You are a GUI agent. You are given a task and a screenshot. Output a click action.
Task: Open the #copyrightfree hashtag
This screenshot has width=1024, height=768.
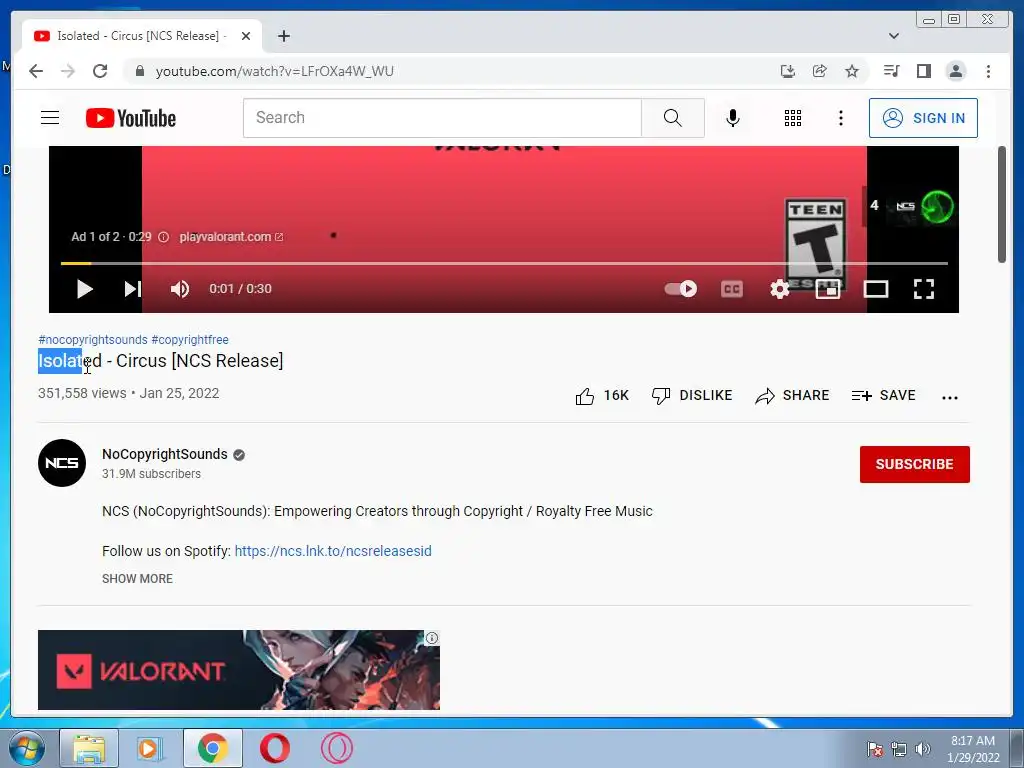(190, 340)
